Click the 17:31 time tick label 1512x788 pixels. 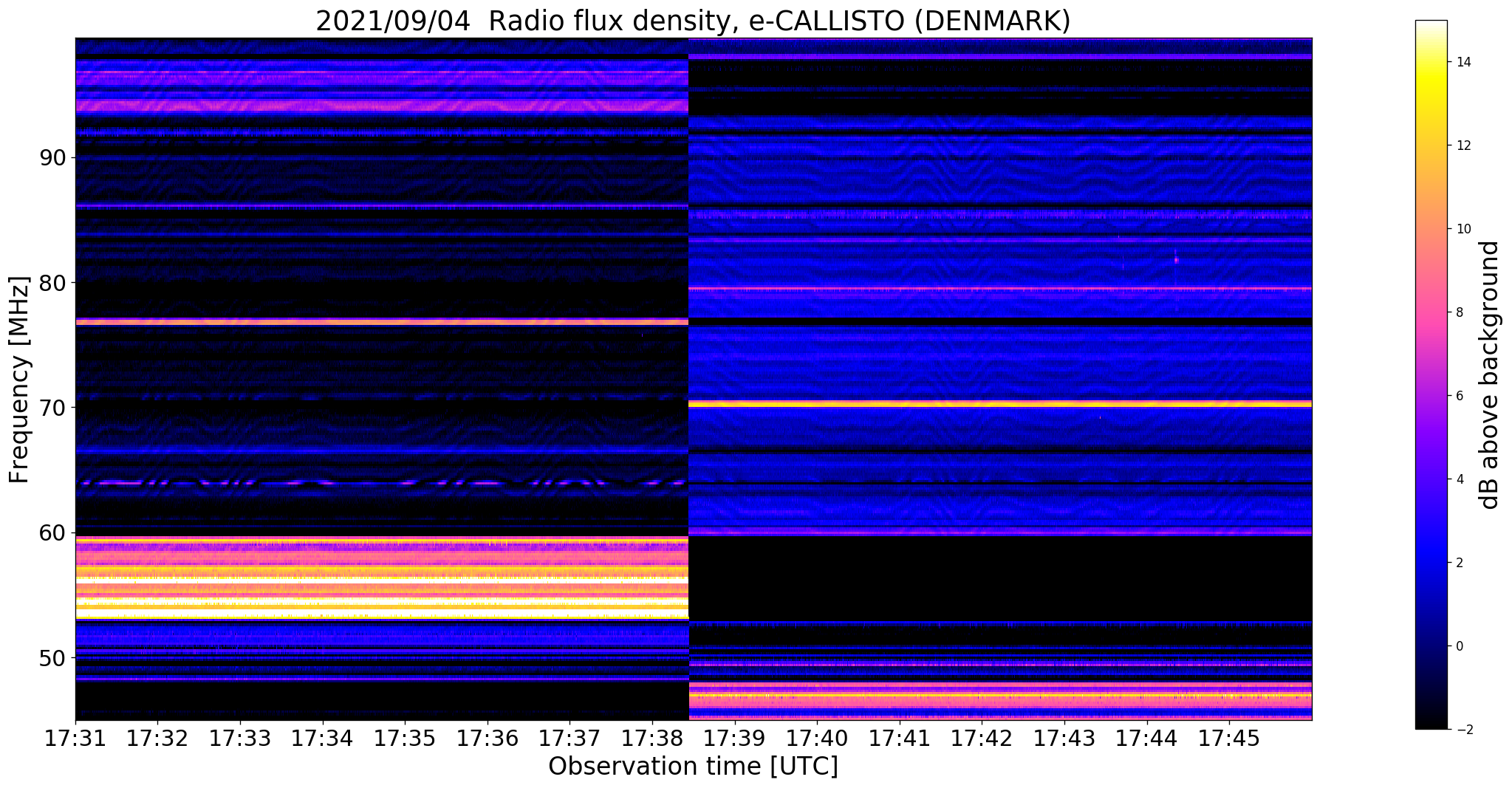(75, 739)
